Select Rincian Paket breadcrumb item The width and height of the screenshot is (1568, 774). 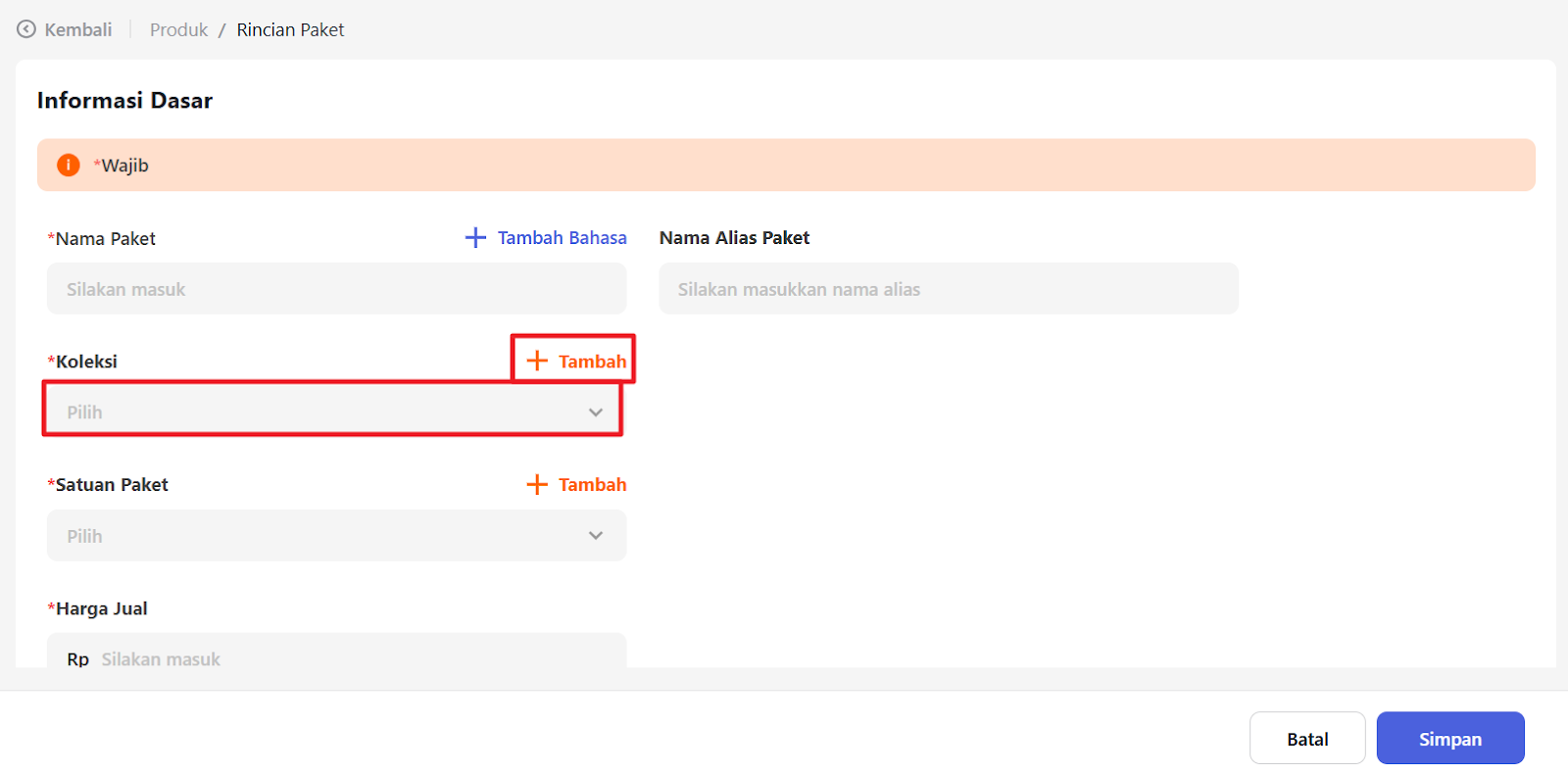290,30
